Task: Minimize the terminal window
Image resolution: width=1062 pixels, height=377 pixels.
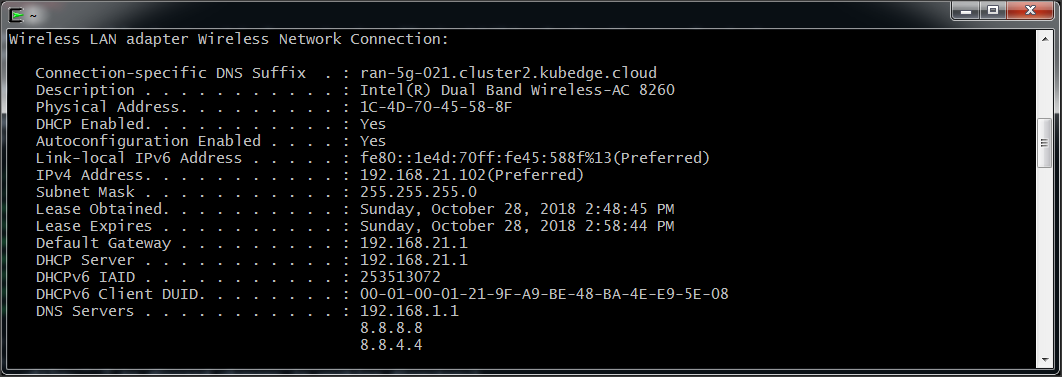Action: [966, 12]
